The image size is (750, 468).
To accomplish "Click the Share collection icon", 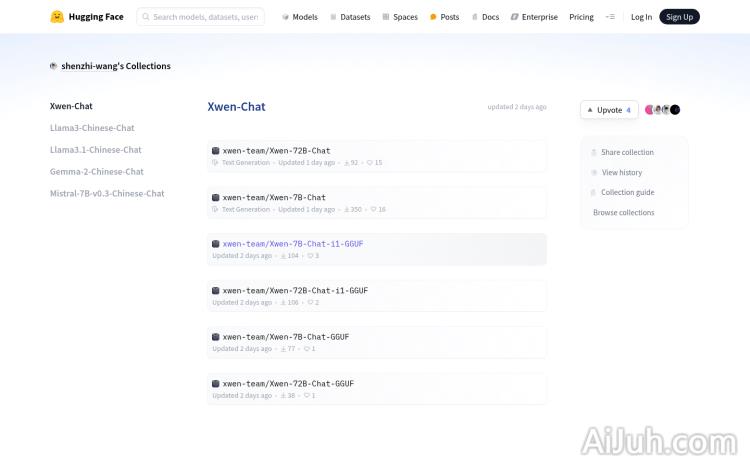I will pos(594,152).
